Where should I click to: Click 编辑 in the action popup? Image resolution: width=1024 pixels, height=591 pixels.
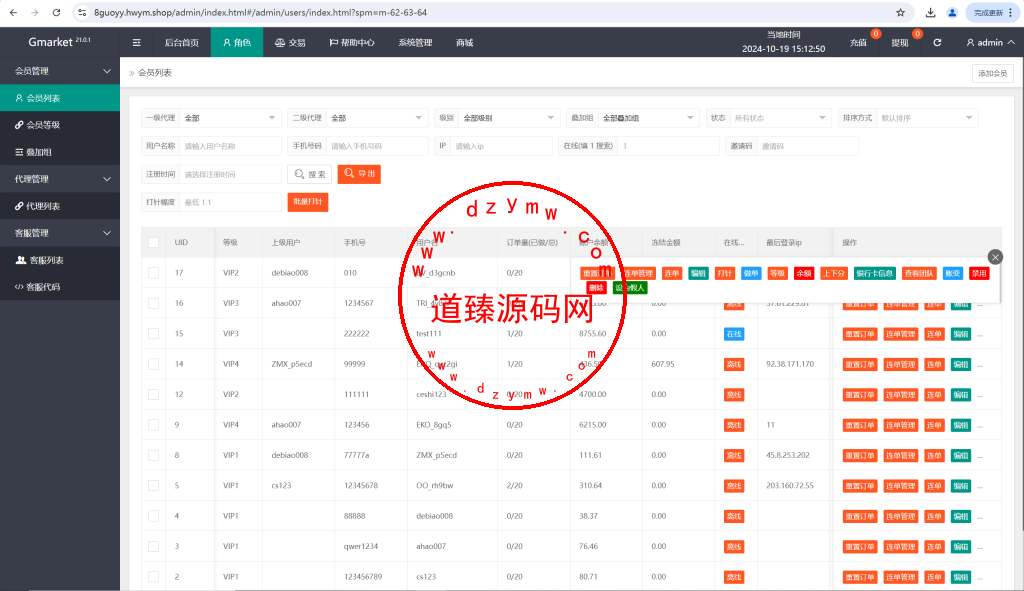click(x=698, y=274)
